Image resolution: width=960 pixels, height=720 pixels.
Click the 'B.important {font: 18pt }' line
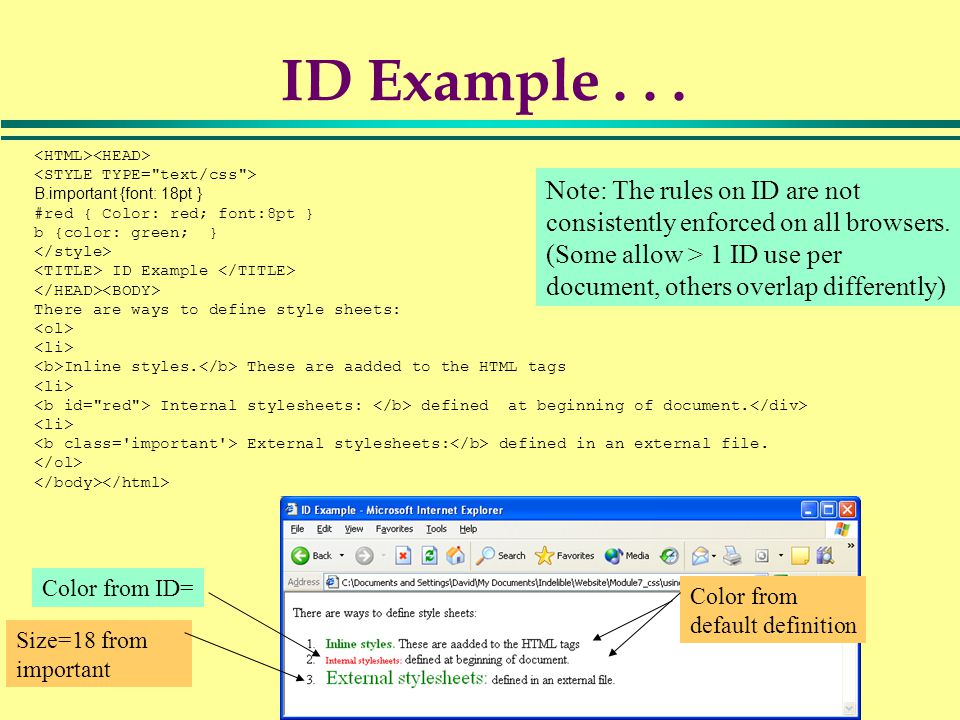(118, 193)
